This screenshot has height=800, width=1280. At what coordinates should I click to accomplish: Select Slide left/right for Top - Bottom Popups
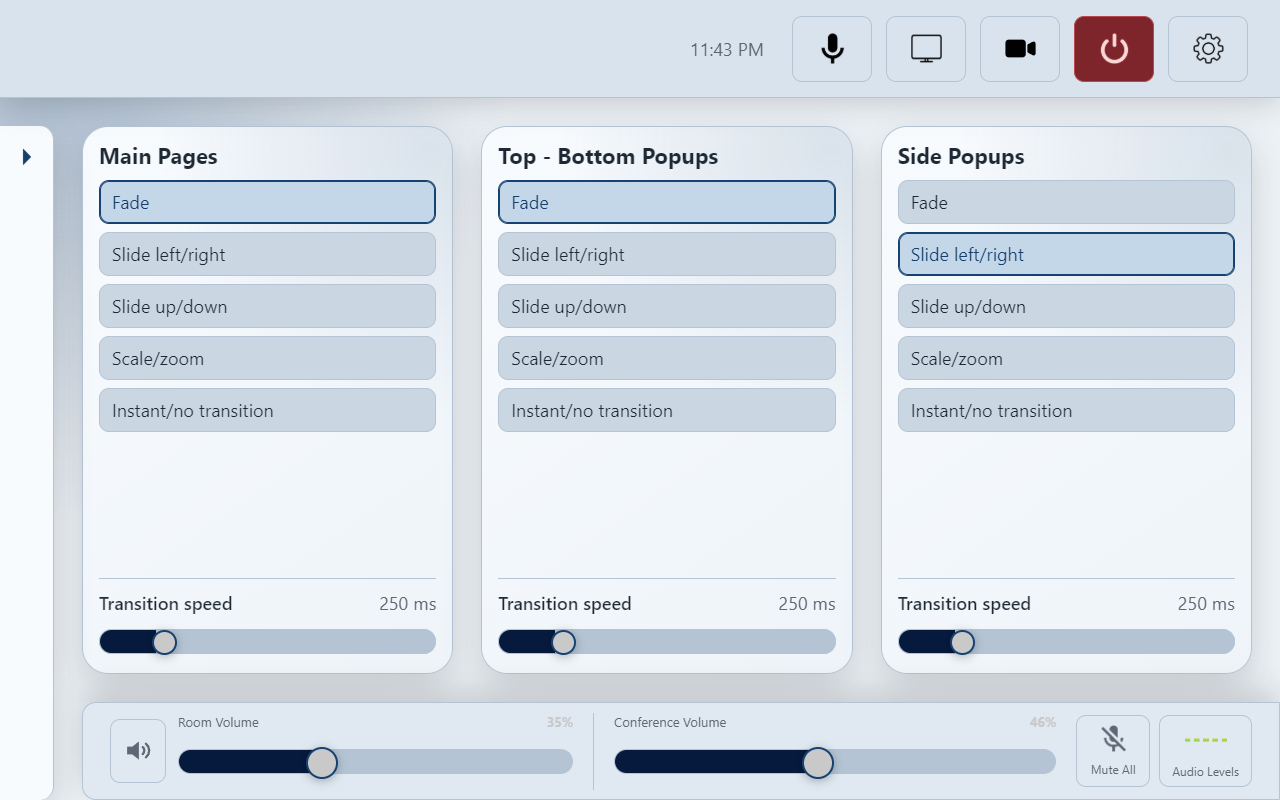pyautogui.click(x=667, y=254)
